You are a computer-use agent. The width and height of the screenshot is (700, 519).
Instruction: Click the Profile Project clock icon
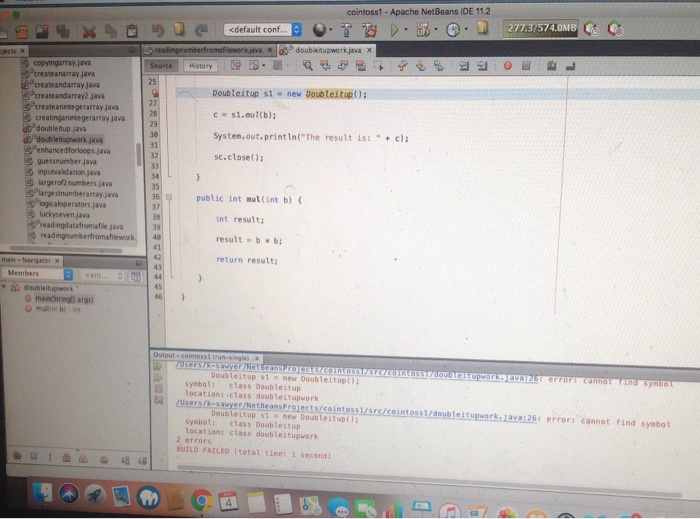click(x=453, y=29)
